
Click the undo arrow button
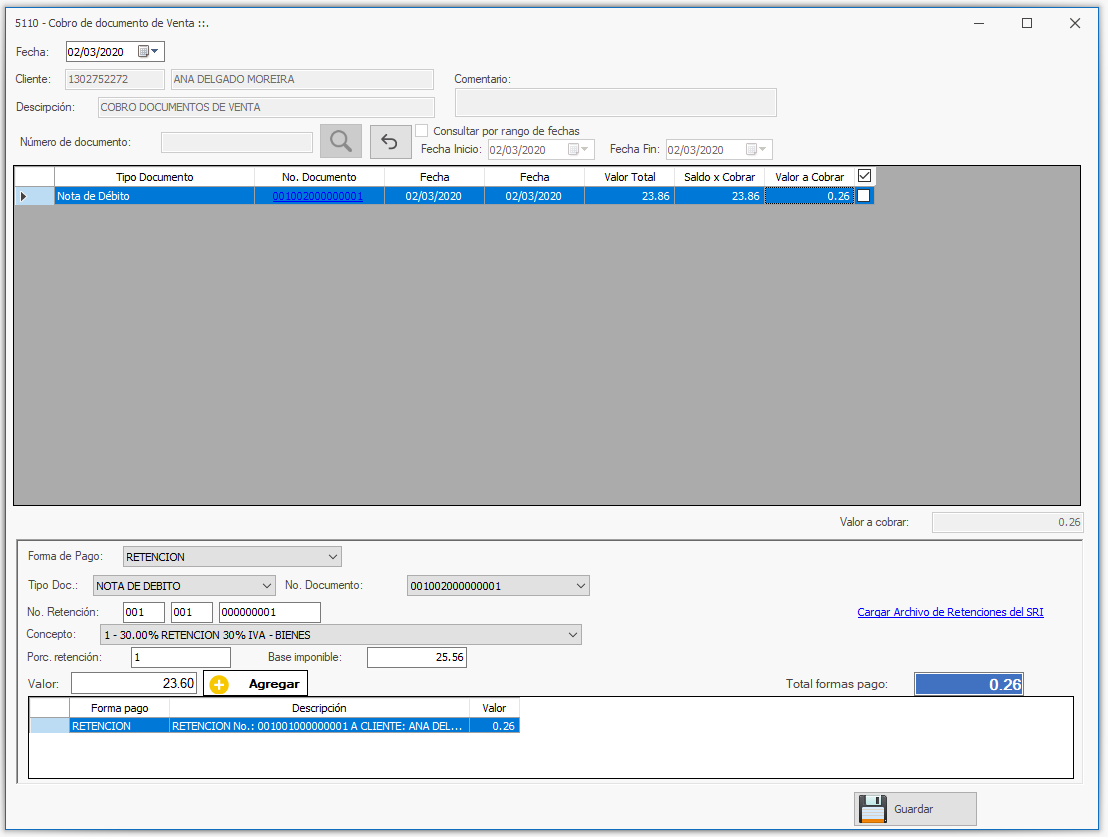pyautogui.click(x=390, y=142)
